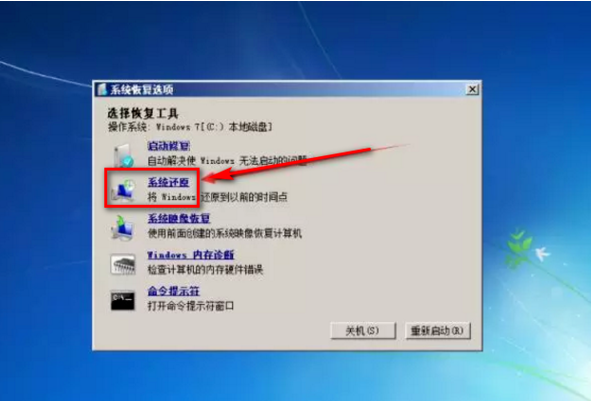Click the Windows Memory Diagnostic chip icon
Screen dimensions: 605x403
click(x=123, y=264)
